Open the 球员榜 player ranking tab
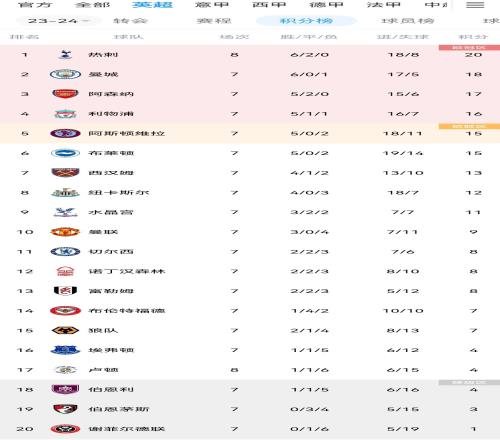The height and width of the screenshot is (440, 500). (407, 21)
